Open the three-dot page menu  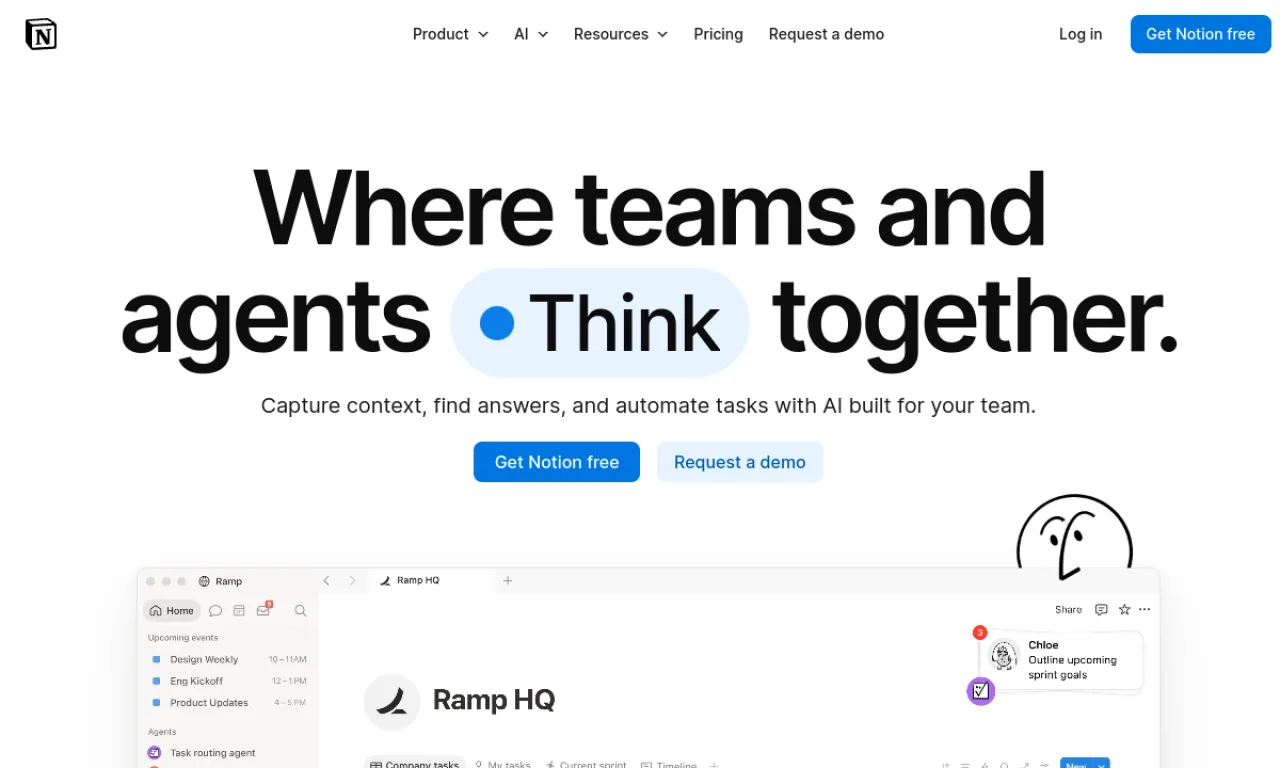point(1144,610)
